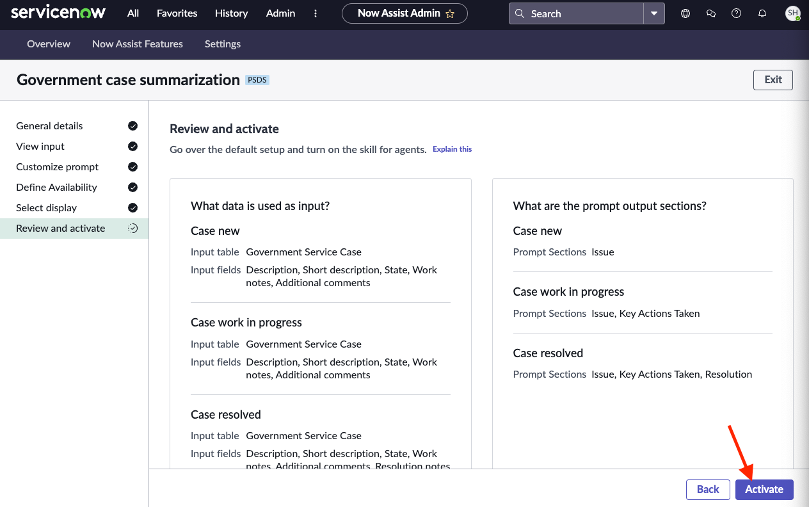The image size is (810, 508).
Task: Switch to the Overview tab
Action: (x=49, y=44)
